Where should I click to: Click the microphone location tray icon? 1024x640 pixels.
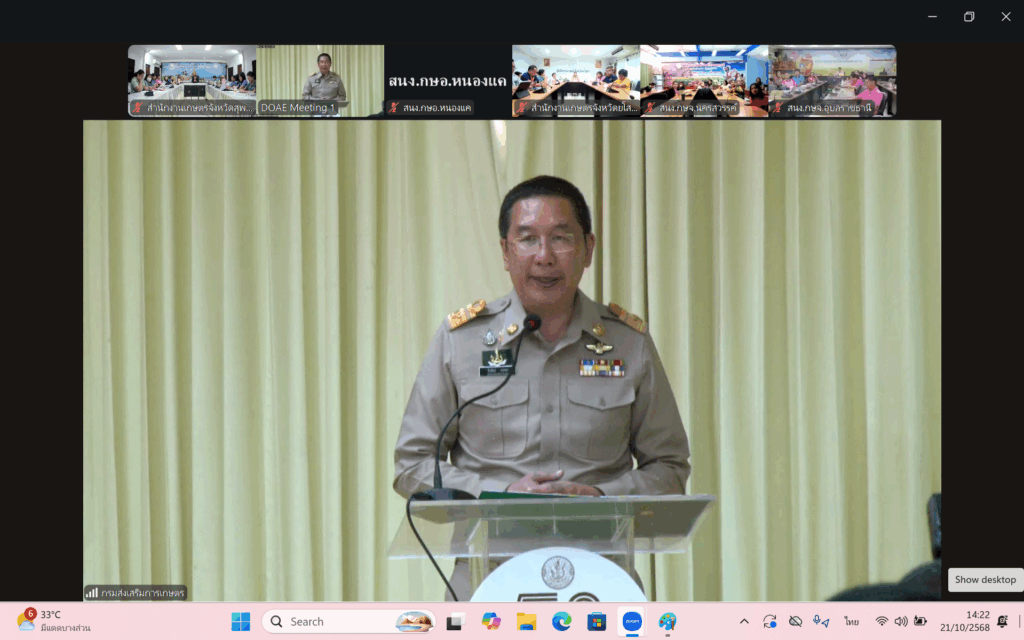click(x=821, y=622)
